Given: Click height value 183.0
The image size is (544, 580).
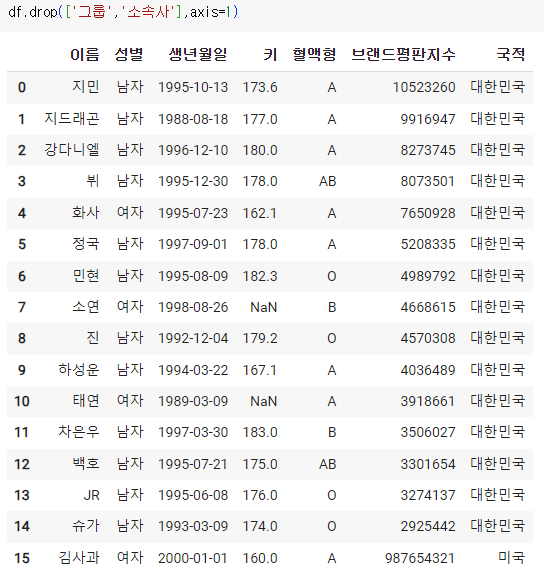Looking at the screenshot, I should tap(260, 432).
